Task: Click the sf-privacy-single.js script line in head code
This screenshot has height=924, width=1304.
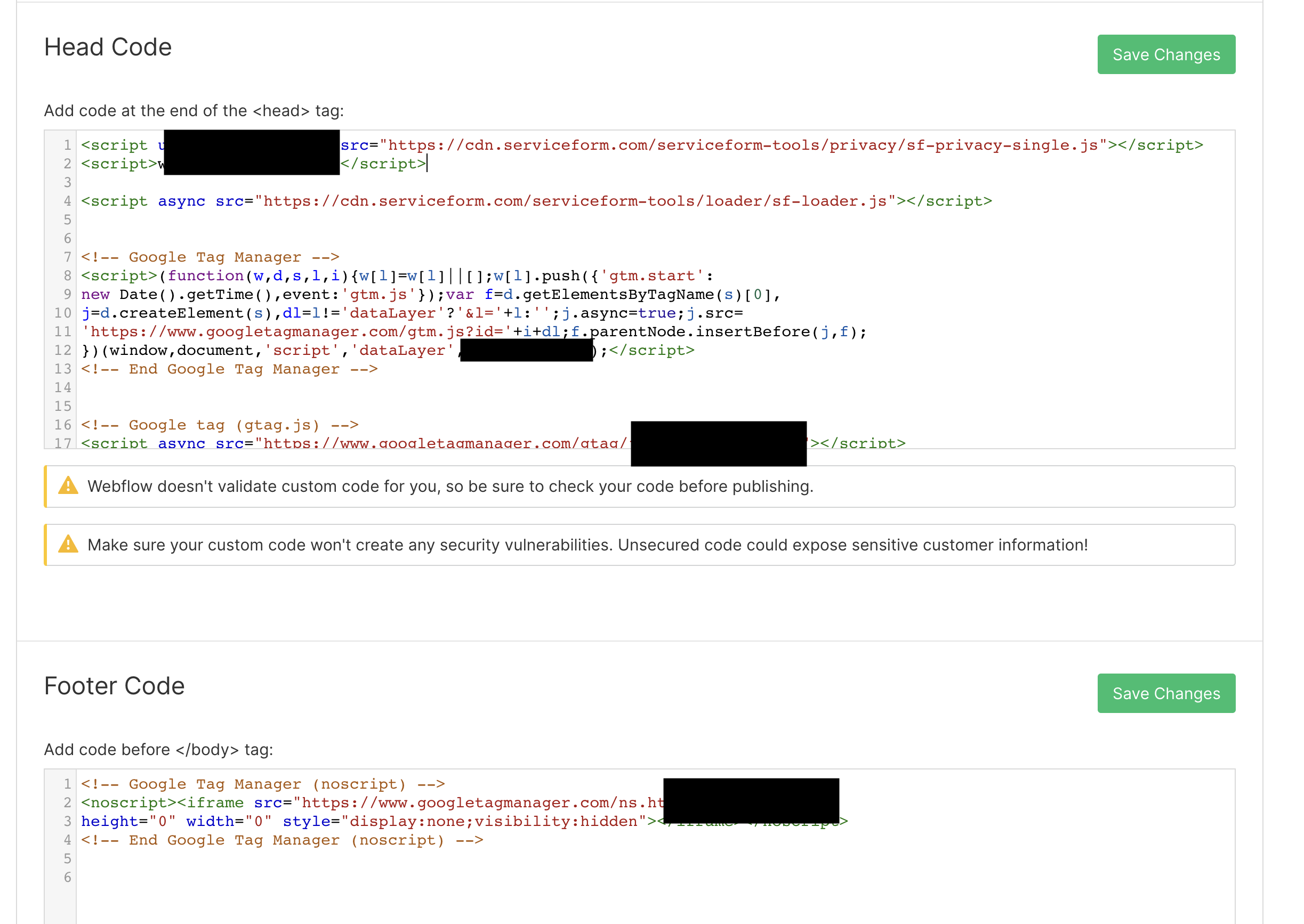Action: pos(641,145)
